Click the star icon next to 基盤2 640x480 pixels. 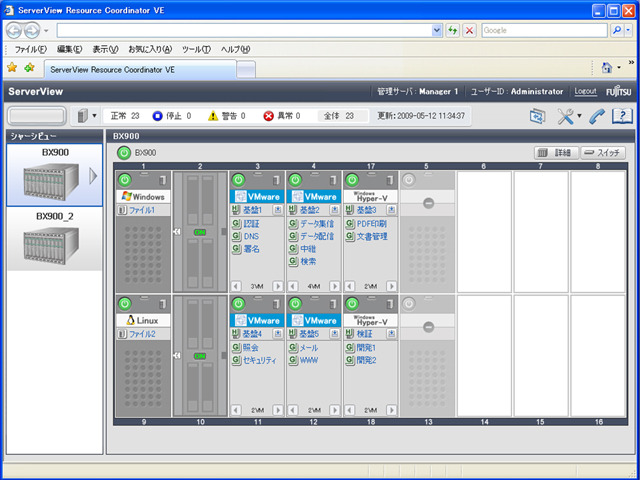pyautogui.click(x=335, y=210)
